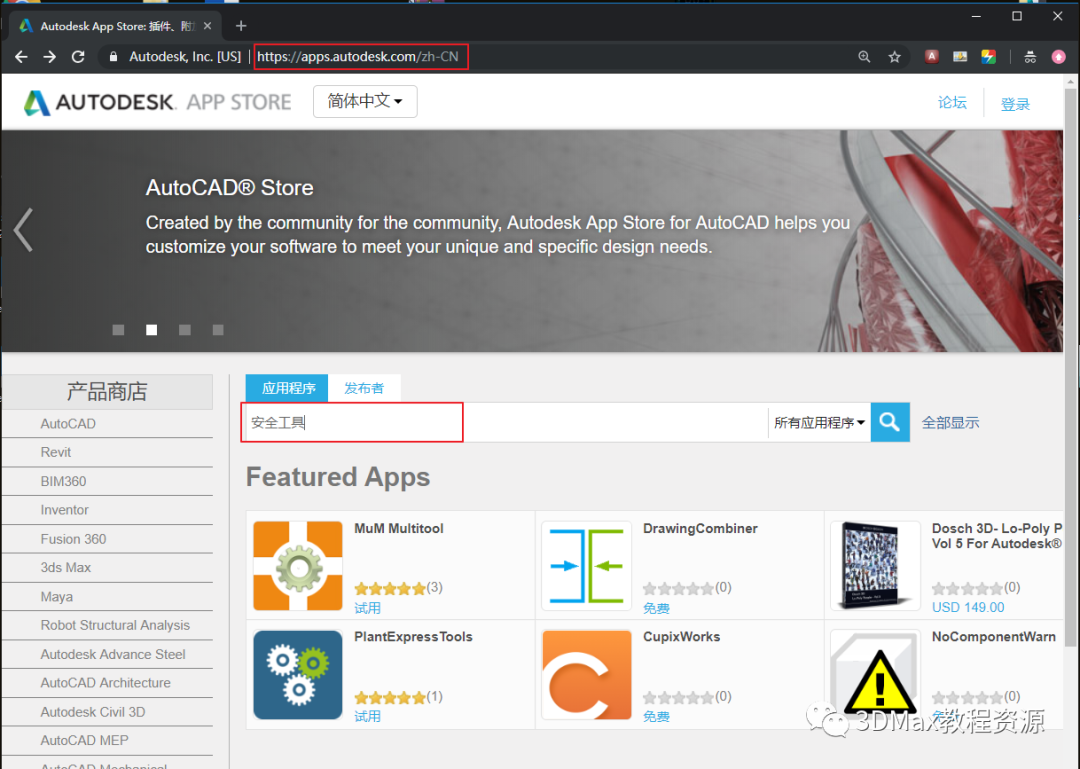Image resolution: width=1080 pixels, height=769 pixels.
Task: Open the Revit product store
Action: click(56, 452)
